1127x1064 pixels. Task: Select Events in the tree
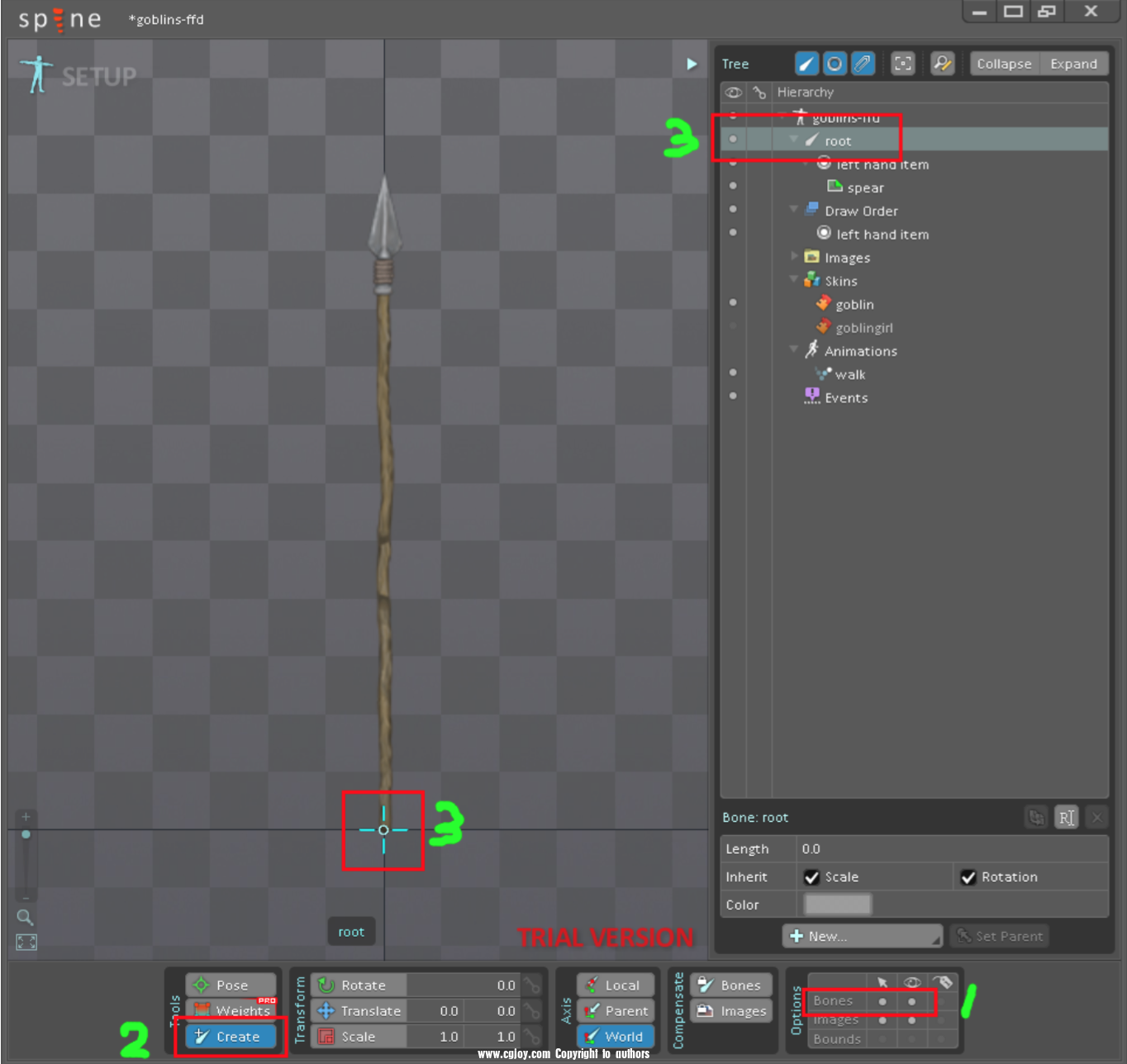coord(846,398)
